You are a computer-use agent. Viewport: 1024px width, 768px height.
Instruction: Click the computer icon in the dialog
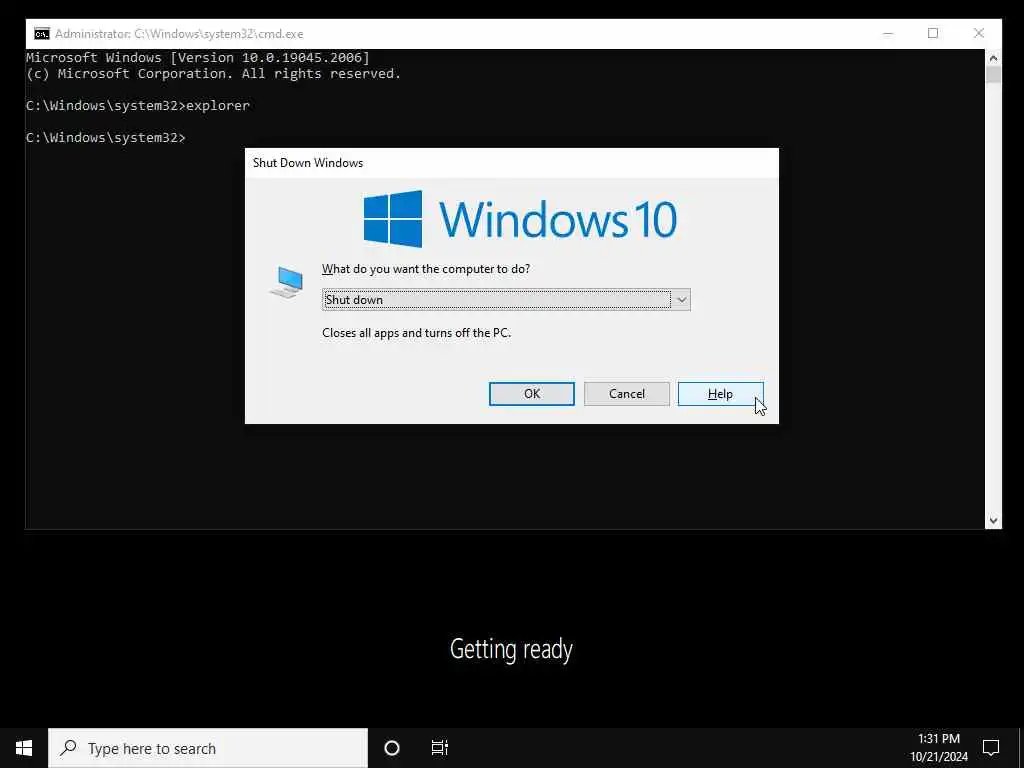point(287,282)
